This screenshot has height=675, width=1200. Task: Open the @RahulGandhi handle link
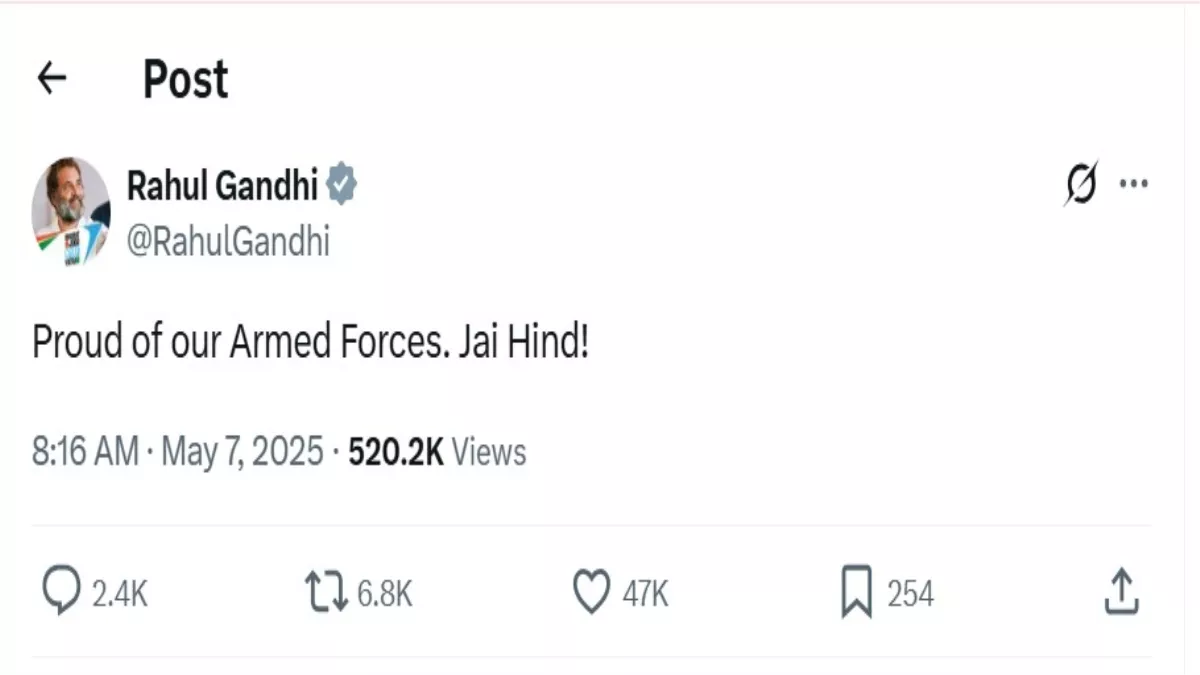[x=228, y=241]
